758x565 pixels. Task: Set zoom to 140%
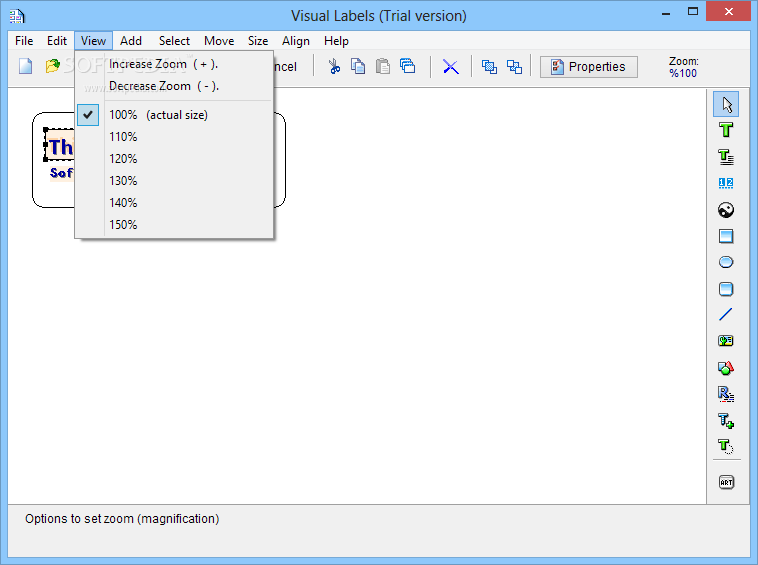click(x=174, y=203)
